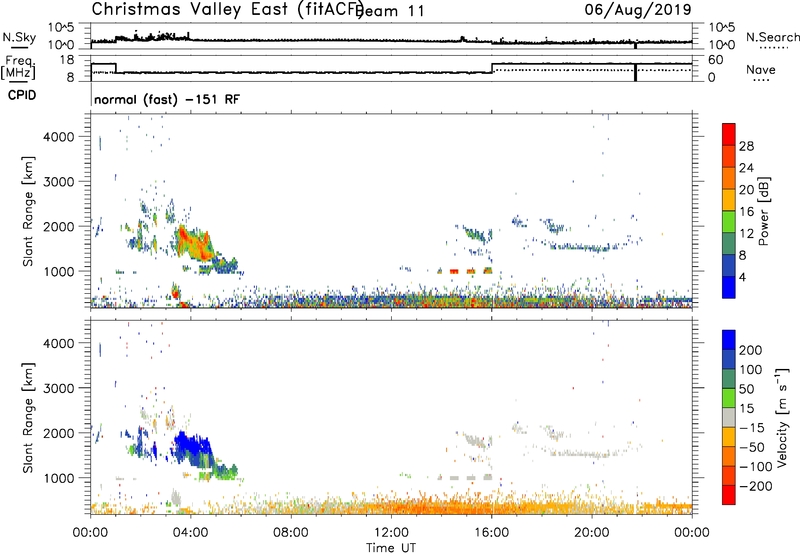The image size is (800, 554).
Task: Click the '08:00' time tick label
Action: pos(291,533)
